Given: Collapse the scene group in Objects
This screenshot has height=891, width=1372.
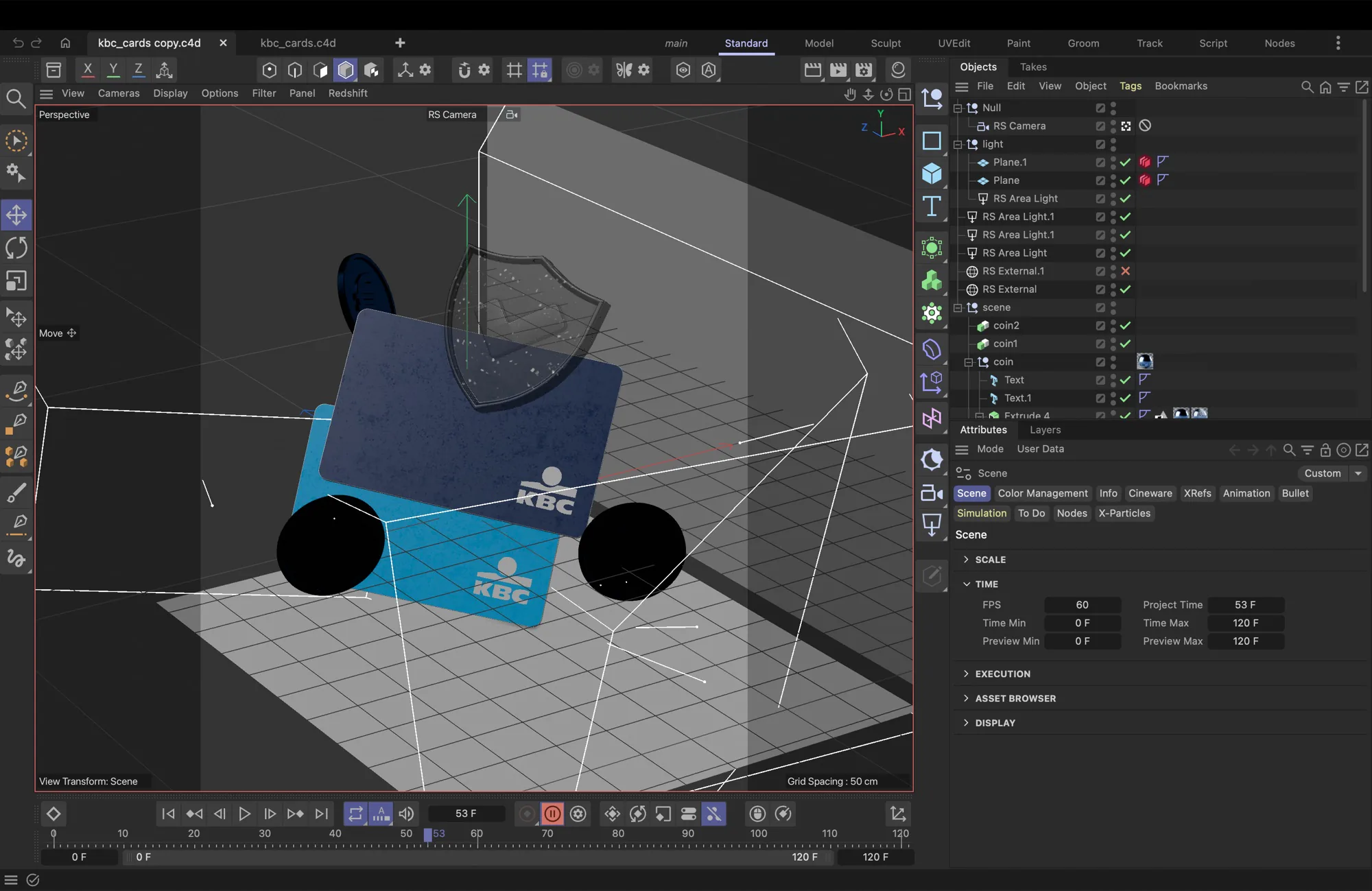Looking at the screenshot, I should pyautogui.click(x=958, y=308).
